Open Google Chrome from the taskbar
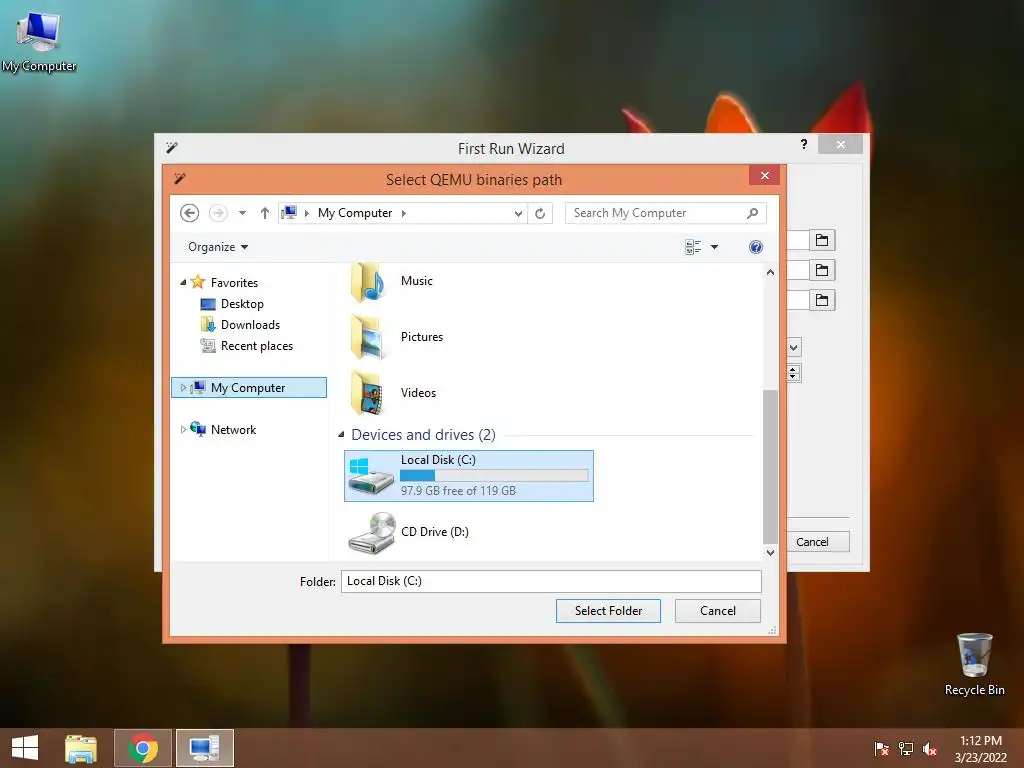The image size is (1024, 768). (142, 748)
